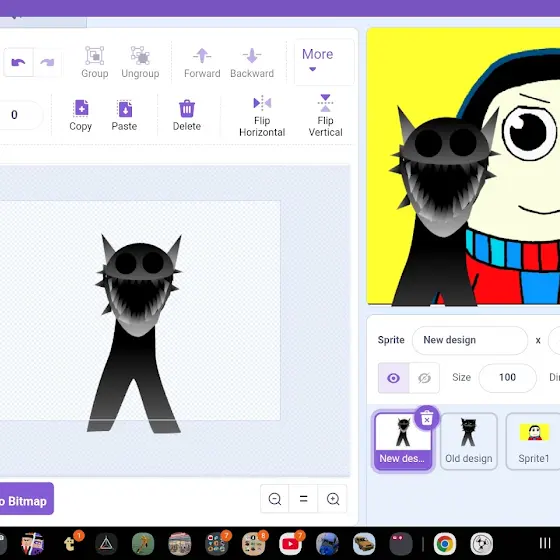560x560 pixels.
Task: Select the Old design sprite
Action: pos(469,441)
